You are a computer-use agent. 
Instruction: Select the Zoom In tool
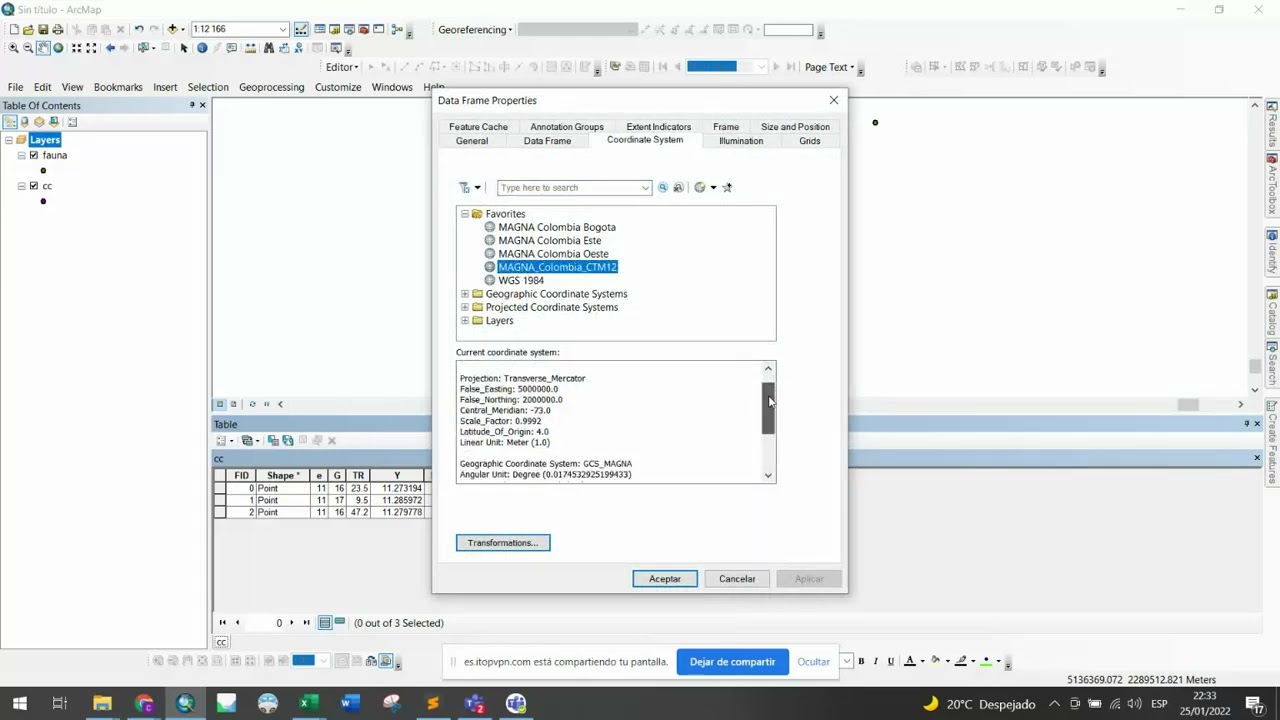coord(14,48)
